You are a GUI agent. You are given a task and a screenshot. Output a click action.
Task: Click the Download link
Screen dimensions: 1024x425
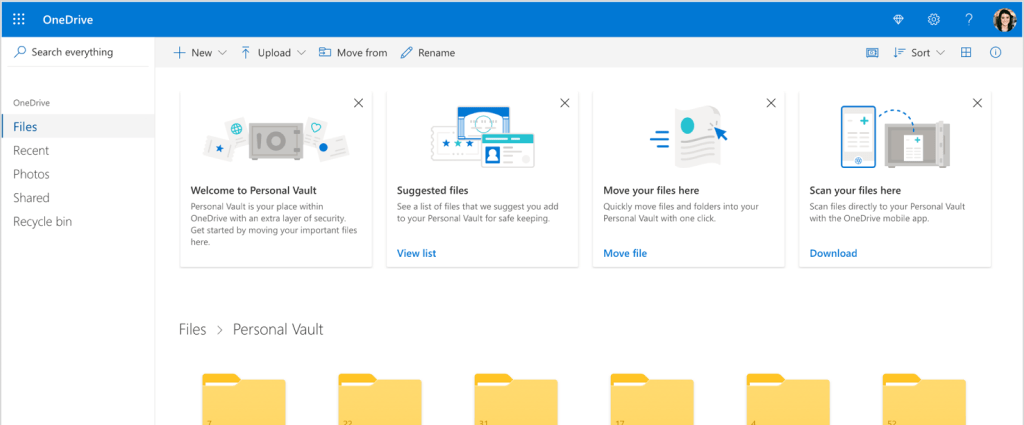click(833, 253)
